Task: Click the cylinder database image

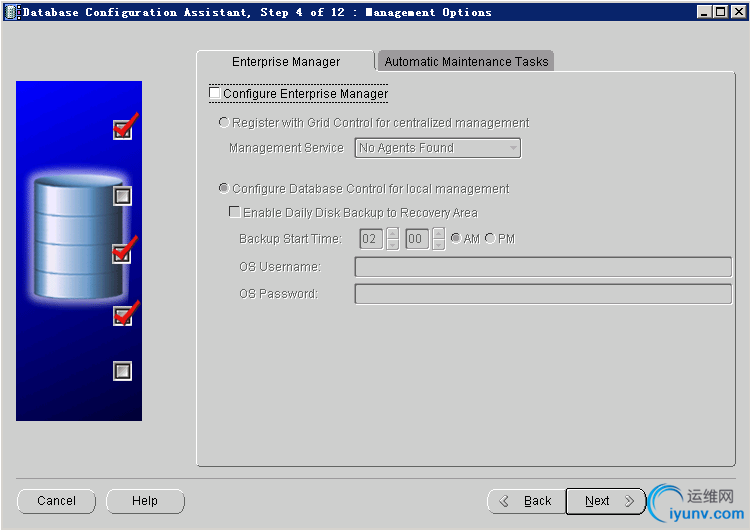Action: pyautogui.click(x=78, y=238)
